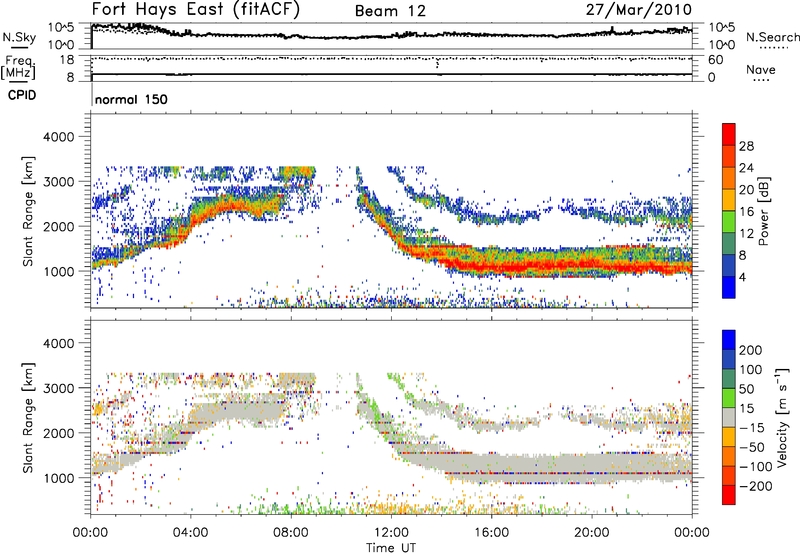Click the '24' Power colorbar label

point(746,168)
